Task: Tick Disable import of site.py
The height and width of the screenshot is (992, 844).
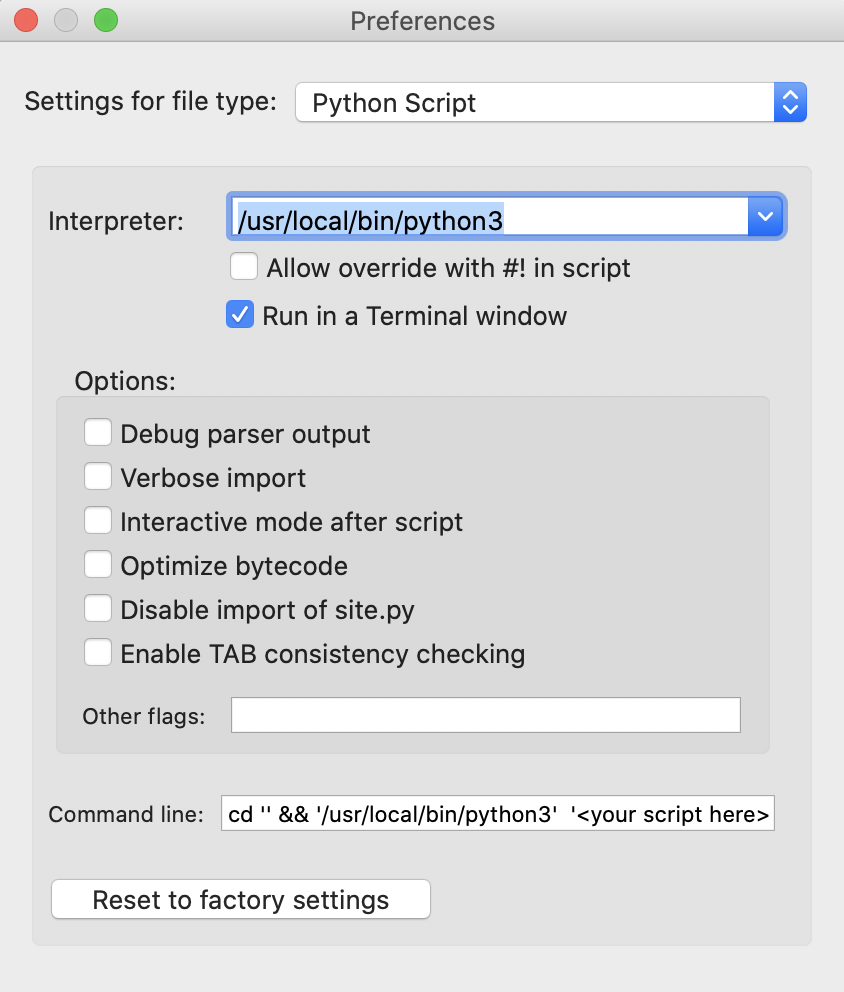Action: 98,609
